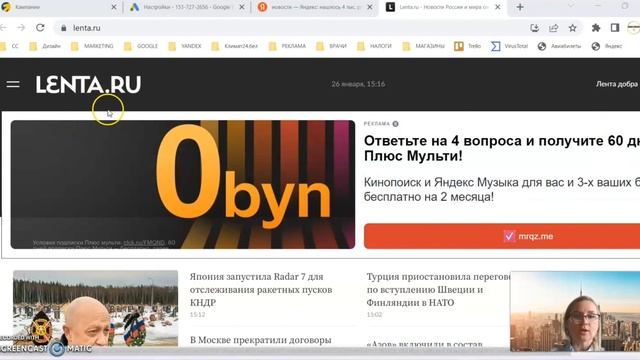Open YANDEX bookmarks folder
640x360 pixels.
click(x=185, y=46)
